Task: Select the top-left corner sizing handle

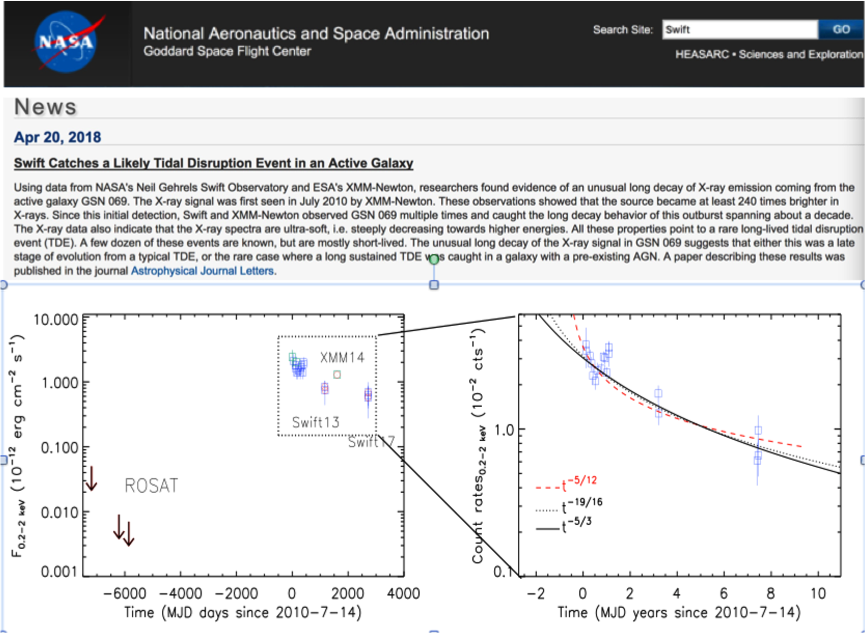Action: point(2,285)
